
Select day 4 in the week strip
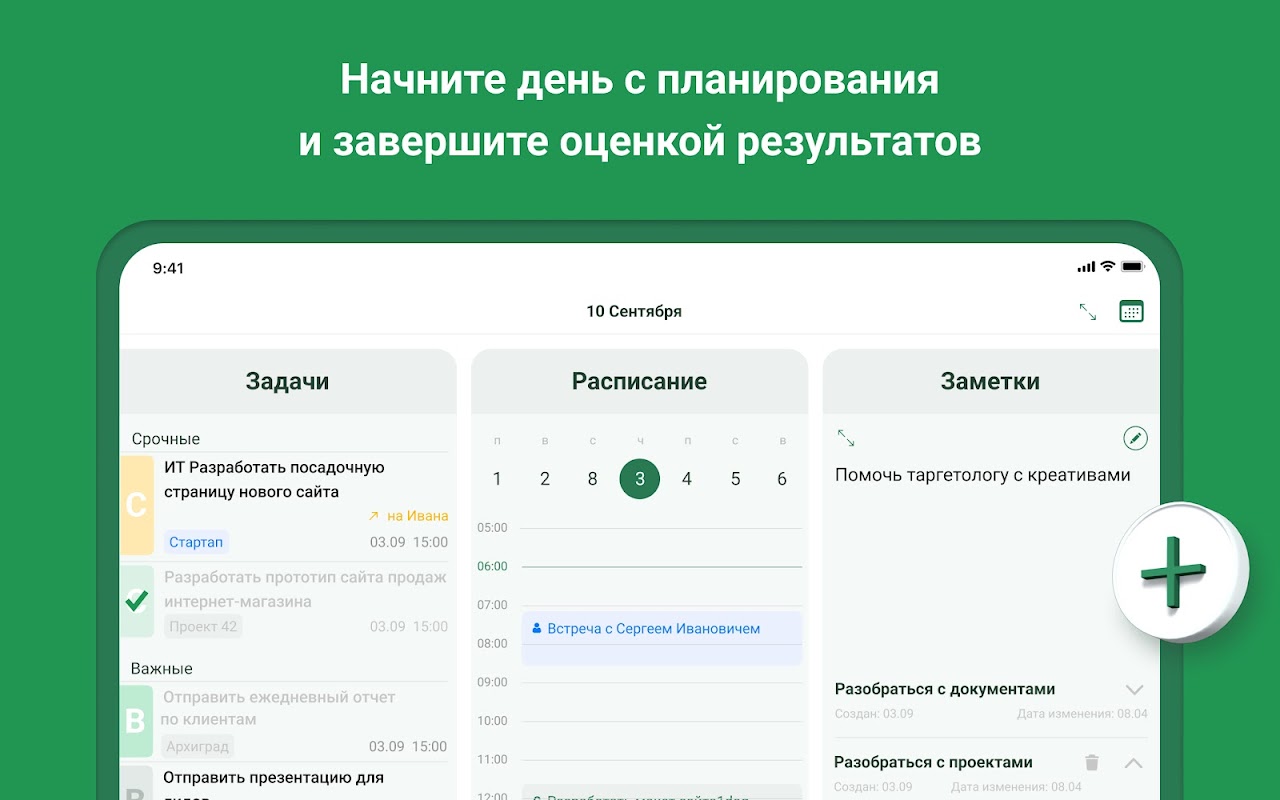tap(687, 479)
